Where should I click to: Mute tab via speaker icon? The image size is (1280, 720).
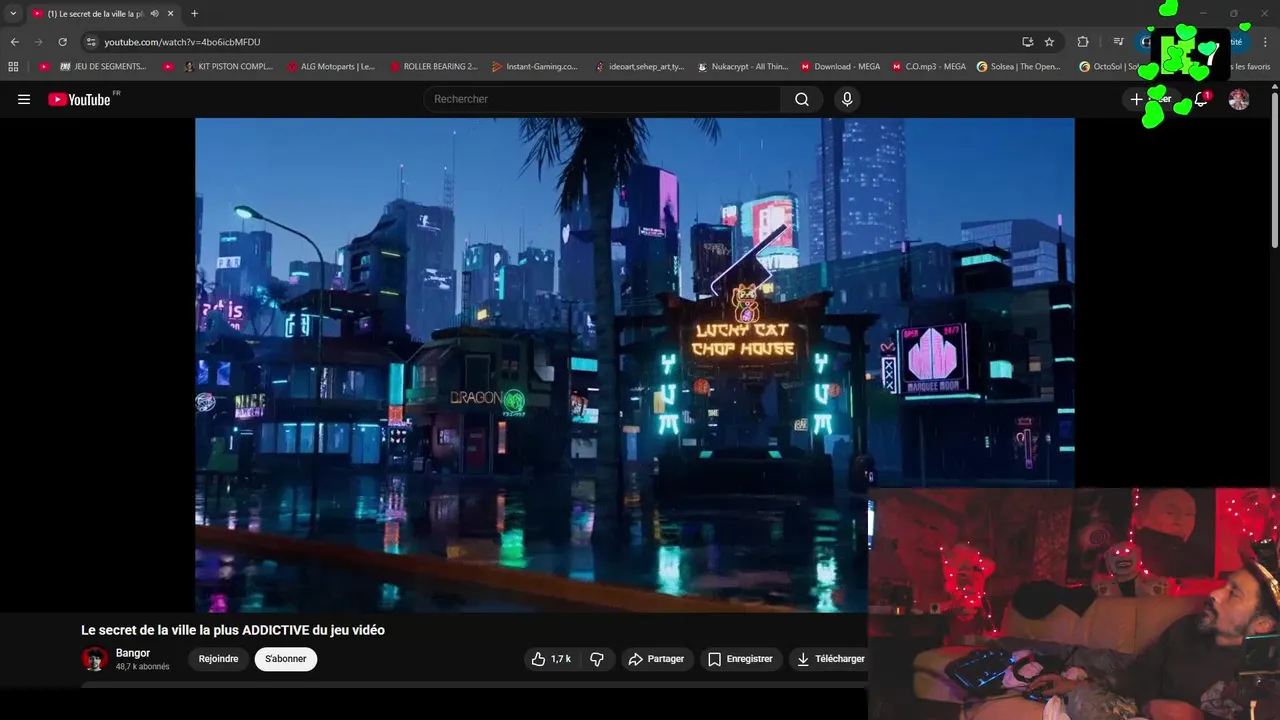pyautogui.click(x=155, y=14)
